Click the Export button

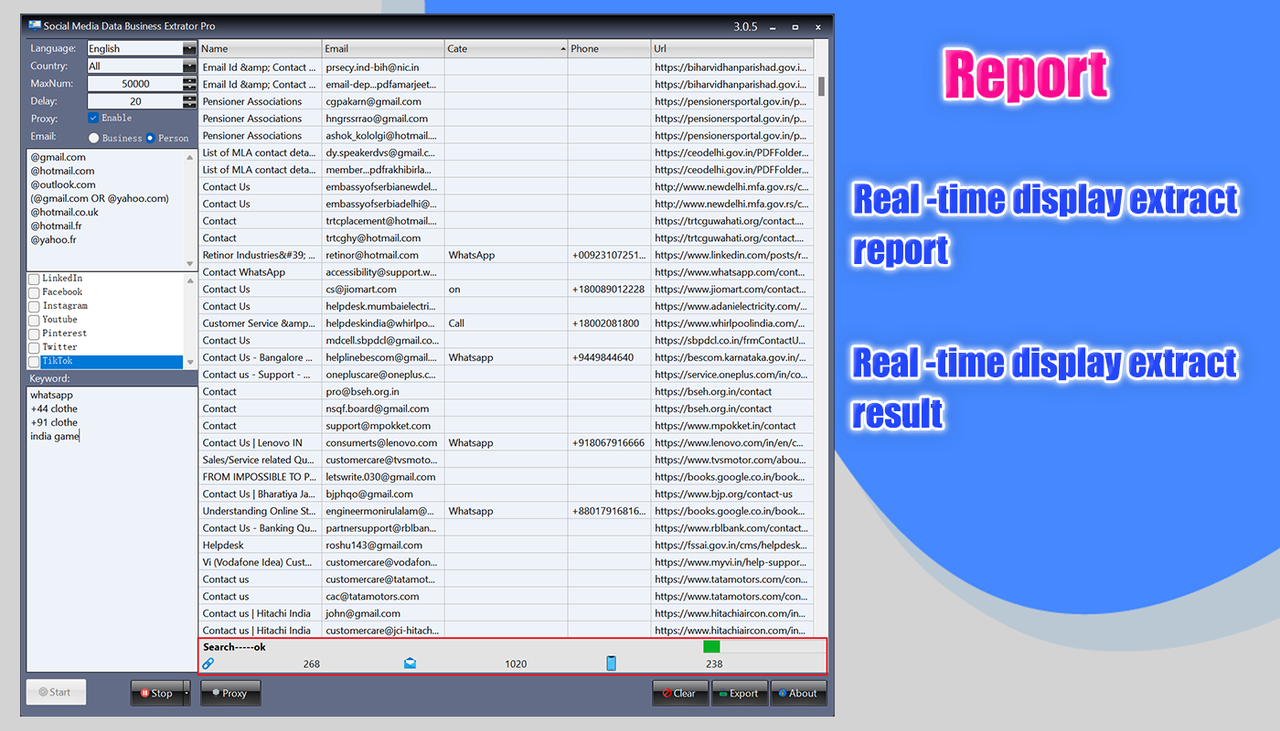[x=739, y=692]
